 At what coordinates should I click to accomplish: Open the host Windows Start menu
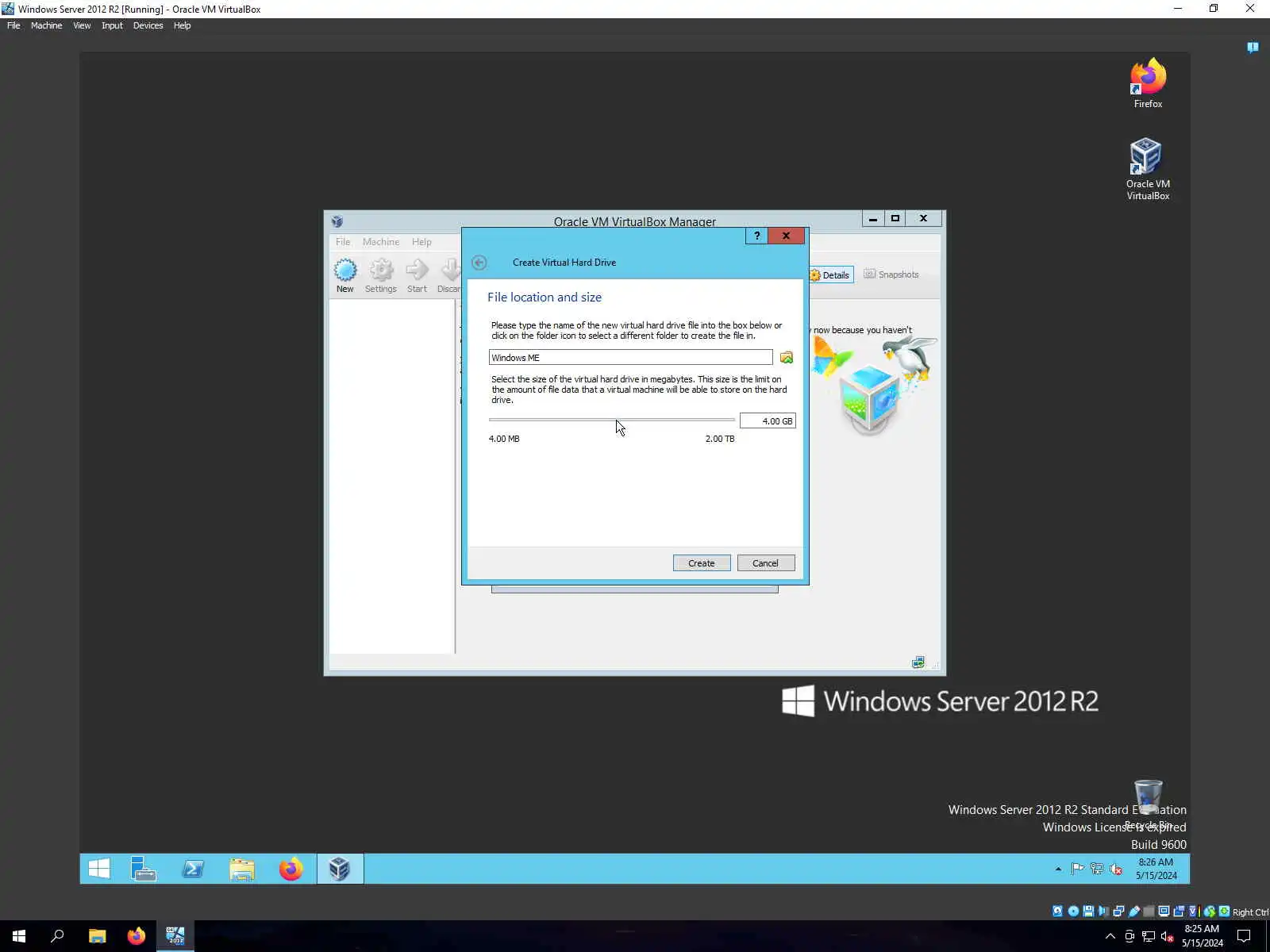[x=19, y=936]
